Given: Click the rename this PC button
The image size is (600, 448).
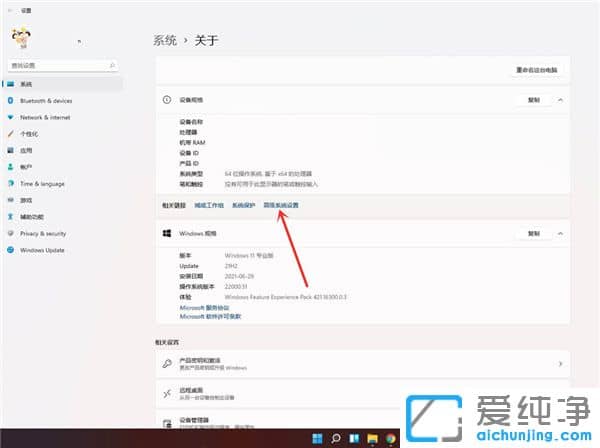Looking at the screenshot, I should (x=536, y=70).
